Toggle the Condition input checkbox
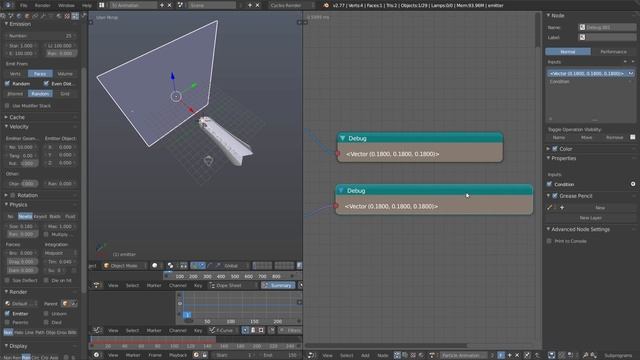The height and width of the screenshot is (360, 640). (x=549, y=184)
